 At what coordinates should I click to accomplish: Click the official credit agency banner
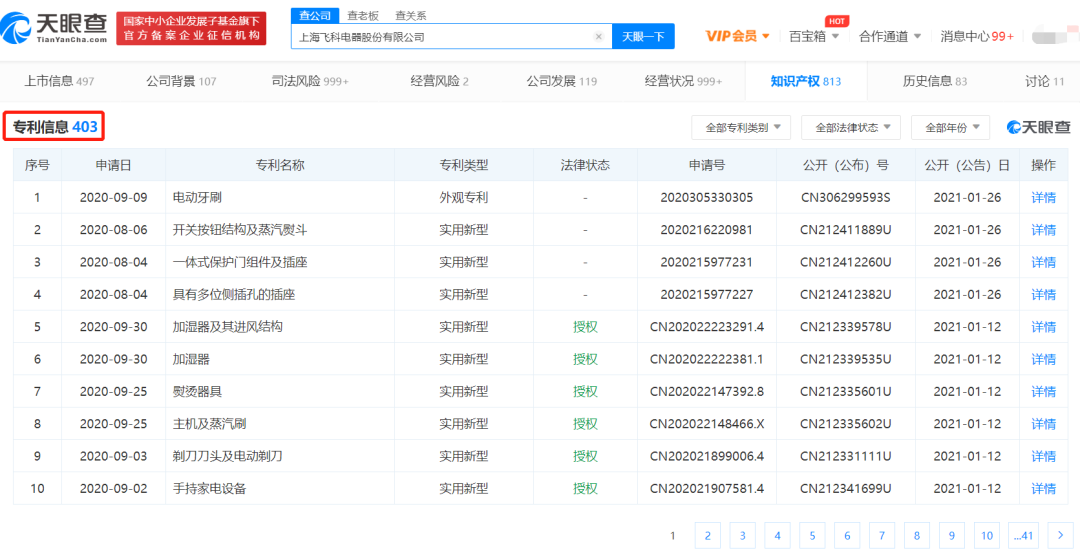(x=191, y=28)
